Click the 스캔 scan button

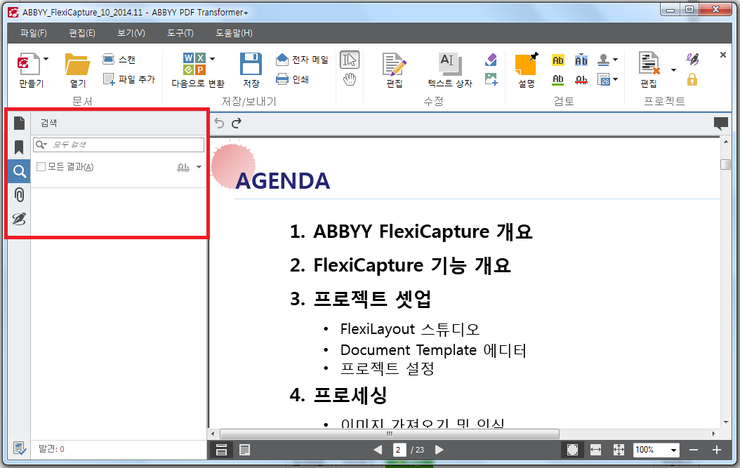pos(119,59)
